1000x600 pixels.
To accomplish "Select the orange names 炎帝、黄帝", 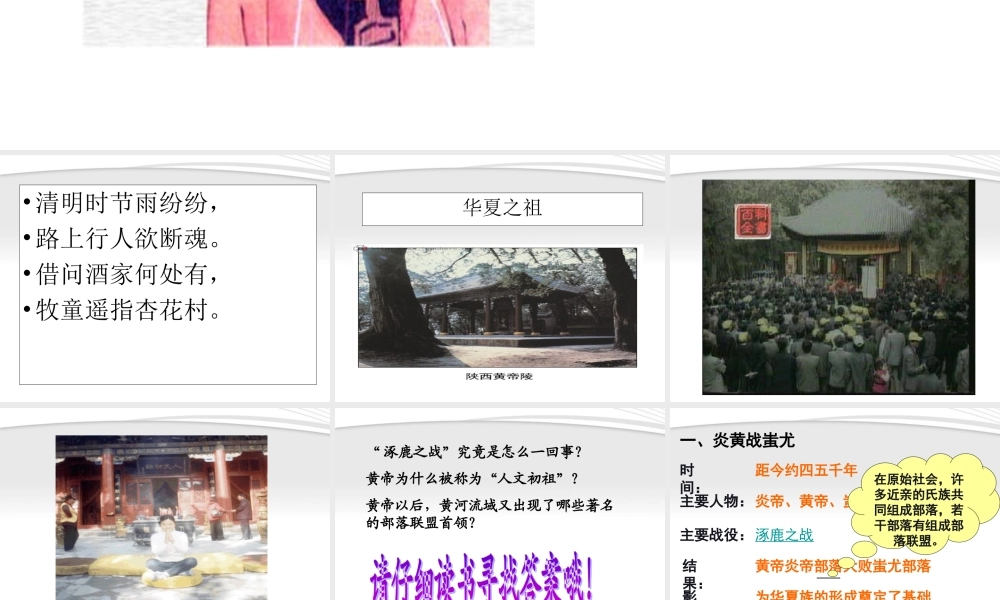I will click(x=802, y=501).
